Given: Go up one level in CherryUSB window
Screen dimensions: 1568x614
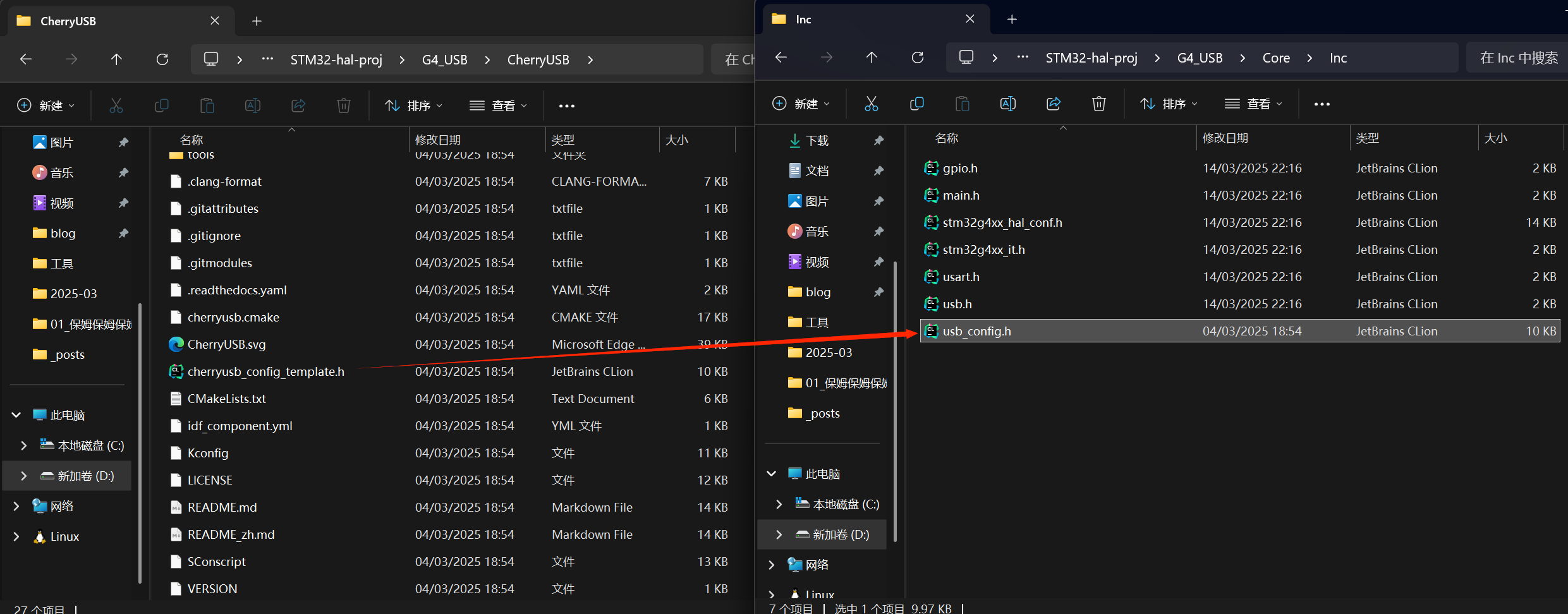Looking at the screenshot, I should 116,59.
